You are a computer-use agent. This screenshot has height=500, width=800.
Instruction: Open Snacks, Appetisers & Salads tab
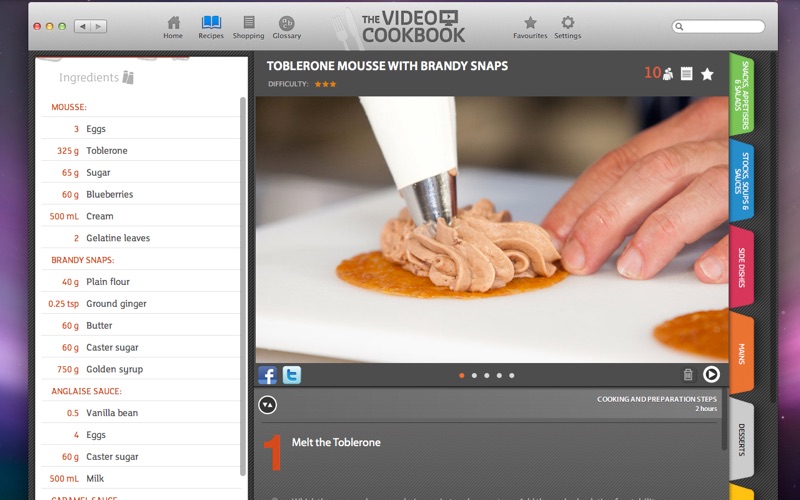point(742,94)
